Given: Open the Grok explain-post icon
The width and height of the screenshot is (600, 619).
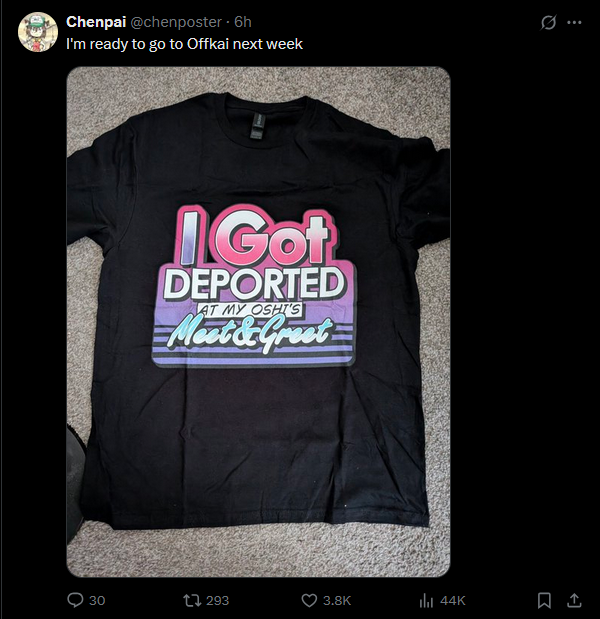Looking at the screenshot, I should point(548,23).
